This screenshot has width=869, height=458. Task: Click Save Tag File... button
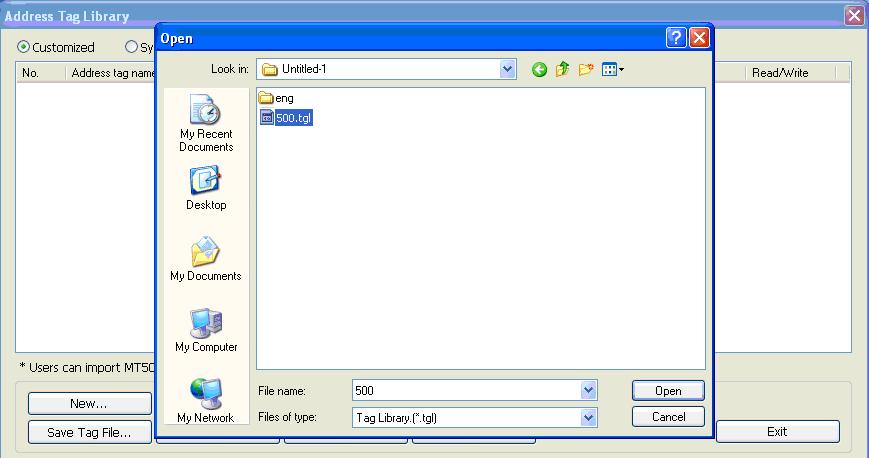(89, 432)
